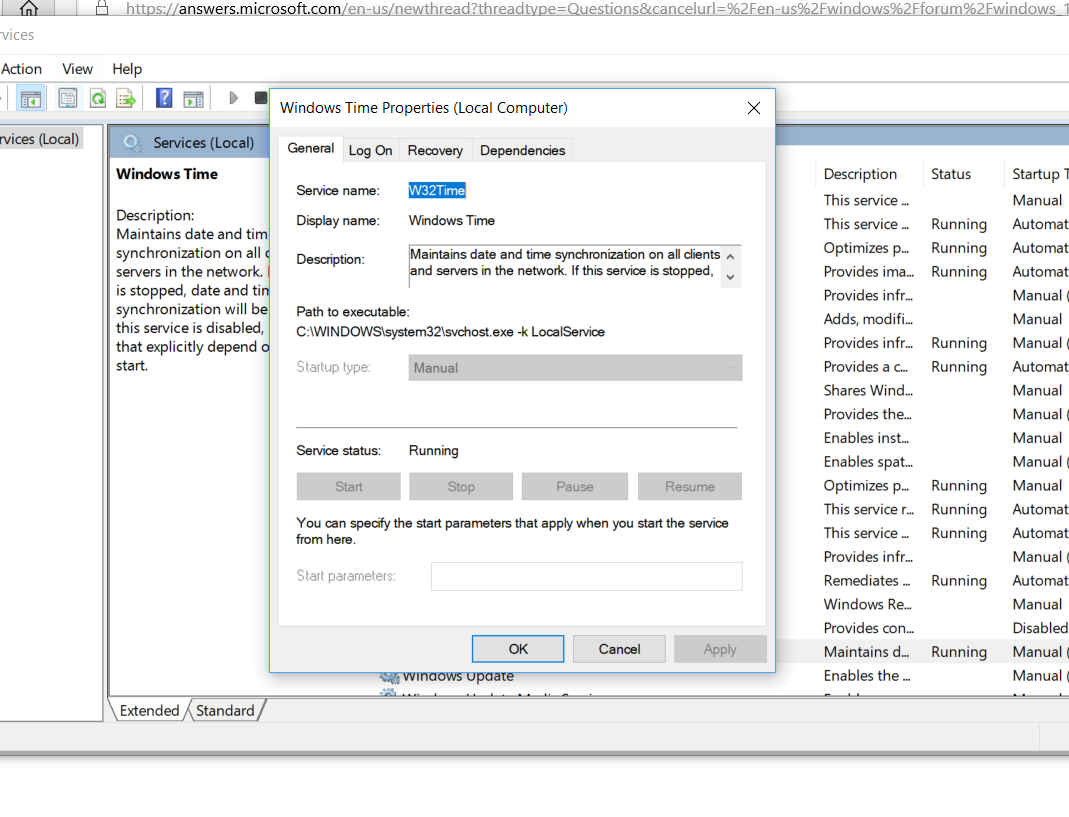Viewport: 1069px width, 817px height.
Task: Open the Action menu
Action: click(x=21, y=69)
